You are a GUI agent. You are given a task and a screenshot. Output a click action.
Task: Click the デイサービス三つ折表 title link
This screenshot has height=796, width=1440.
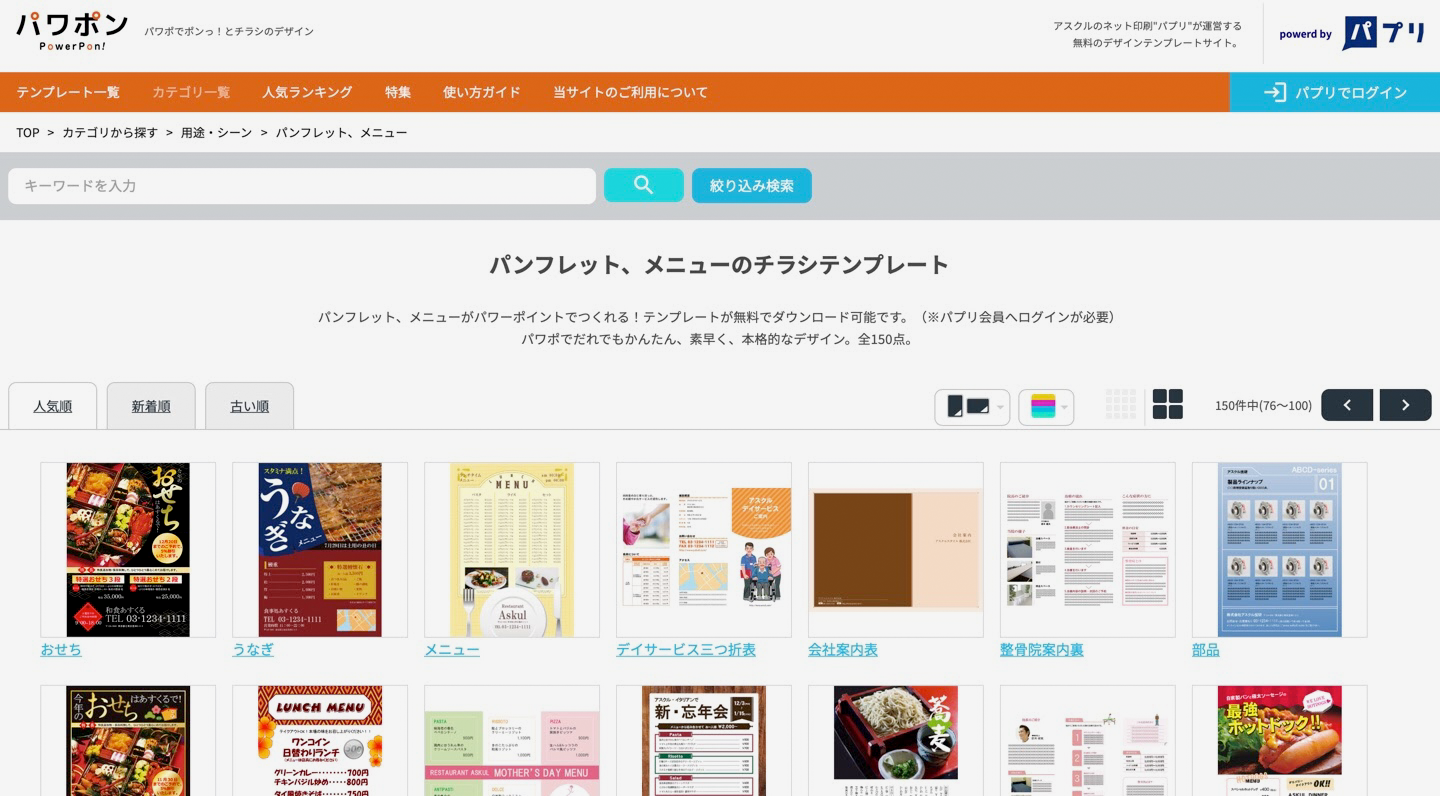686,649
